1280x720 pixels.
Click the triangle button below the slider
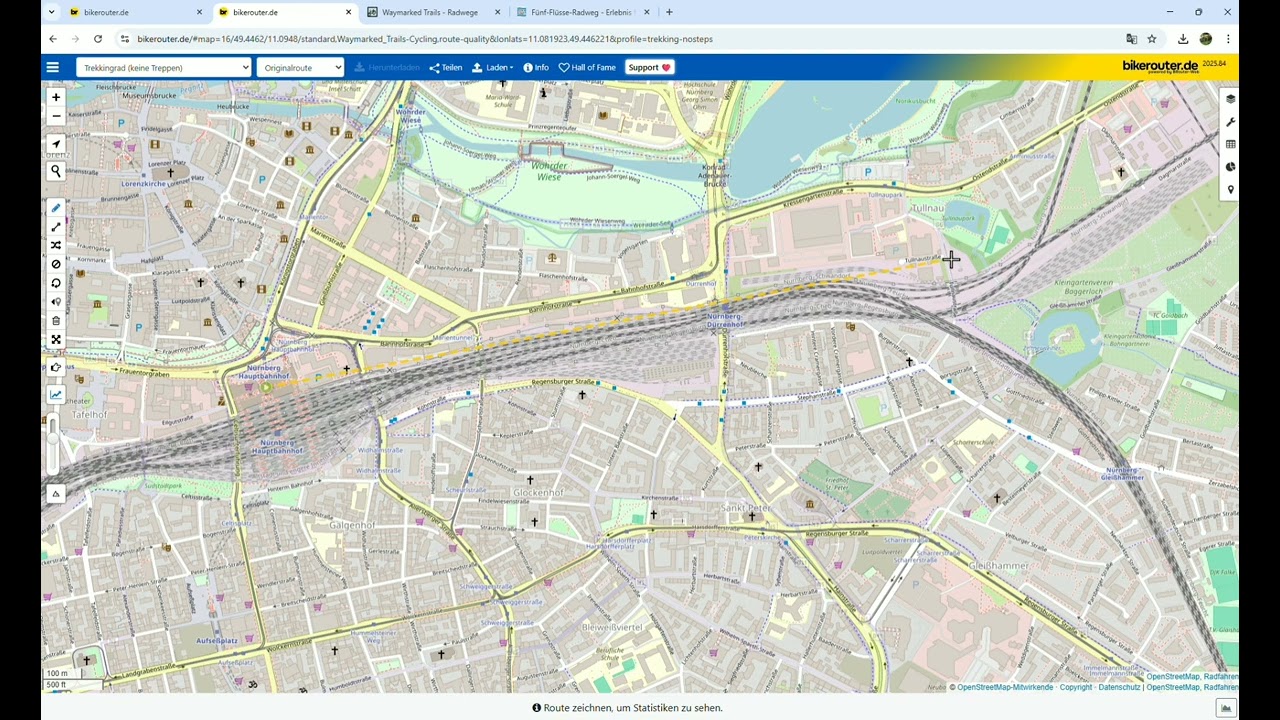pyautogui.click(x=56, y=494)
